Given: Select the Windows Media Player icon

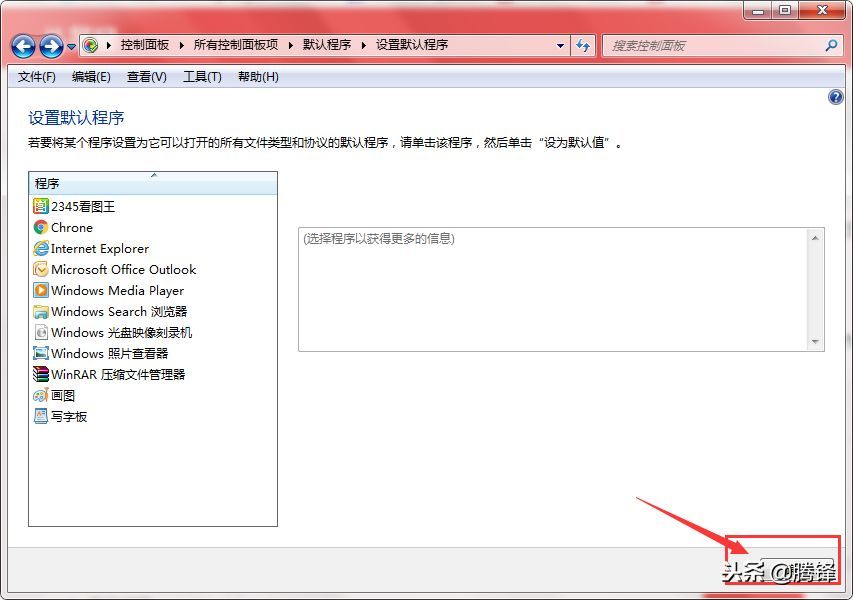Looking at the screenshot, I should tap(41, 290).
